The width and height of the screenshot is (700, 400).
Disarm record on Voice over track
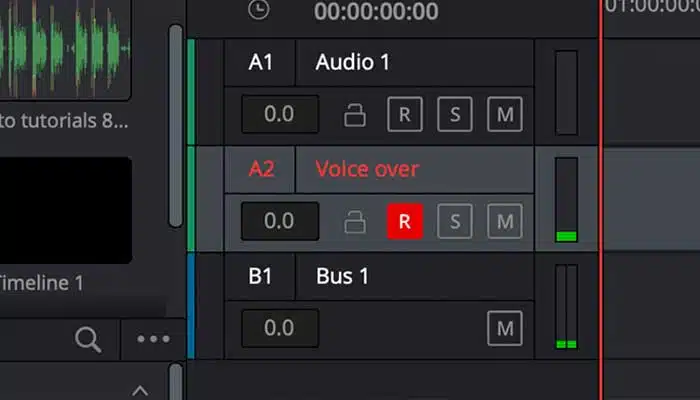[x=405, y=221]
